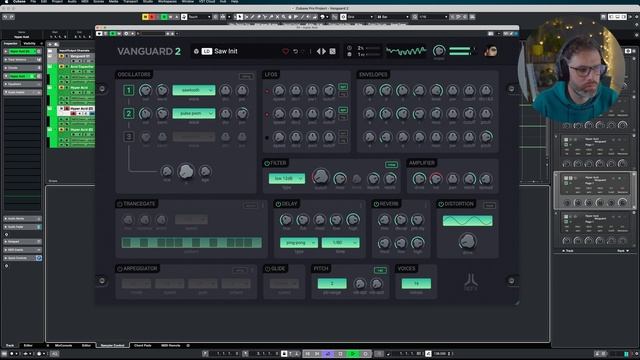Image resolution: width=640 pixels, height=360 pixels.
Task: Open oscillator 2 pulse pwm wave dropdown
Action: 193,113
